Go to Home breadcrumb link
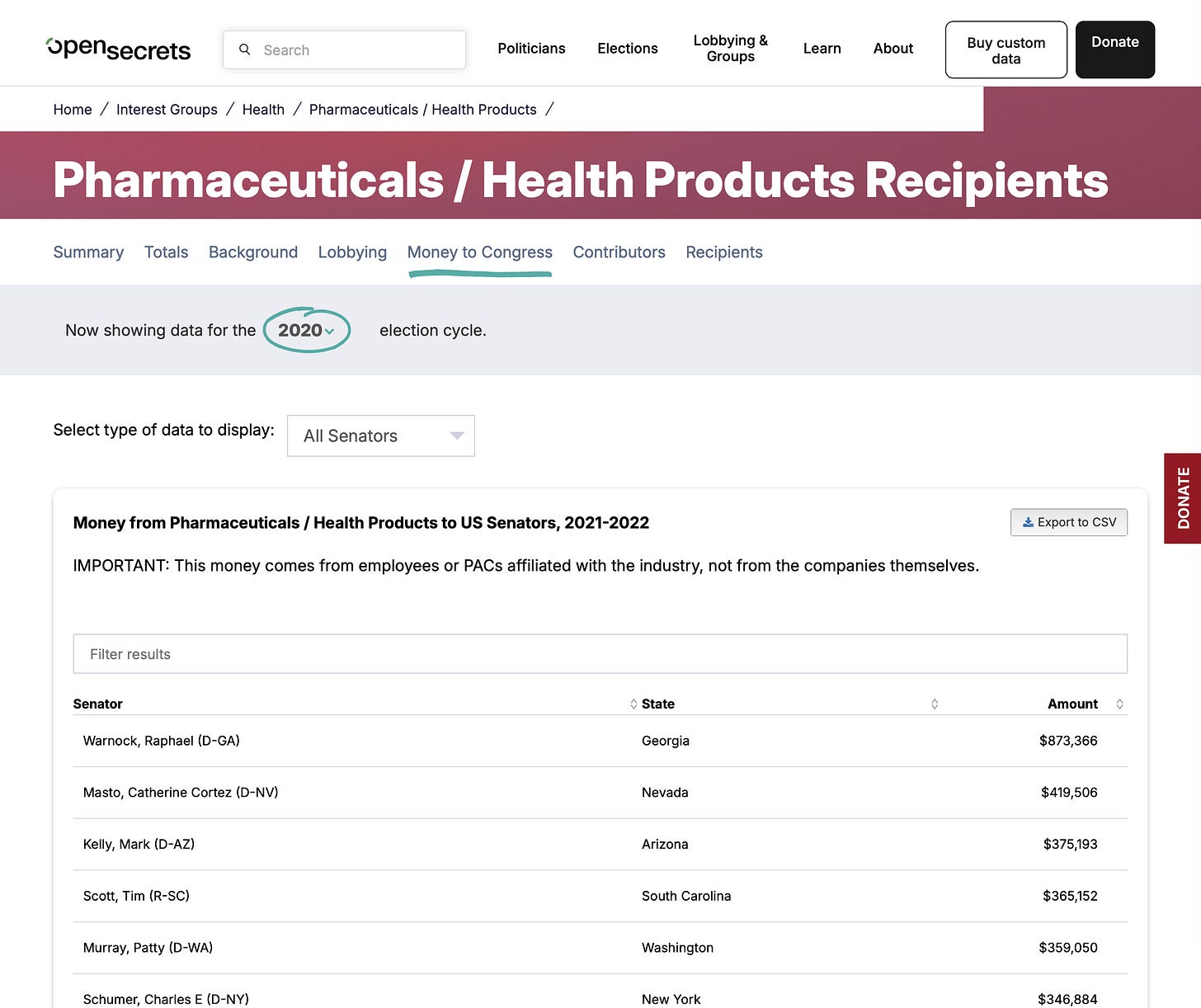The width and height of the screenshot is (1201, 1008). (x=73, y=110)
